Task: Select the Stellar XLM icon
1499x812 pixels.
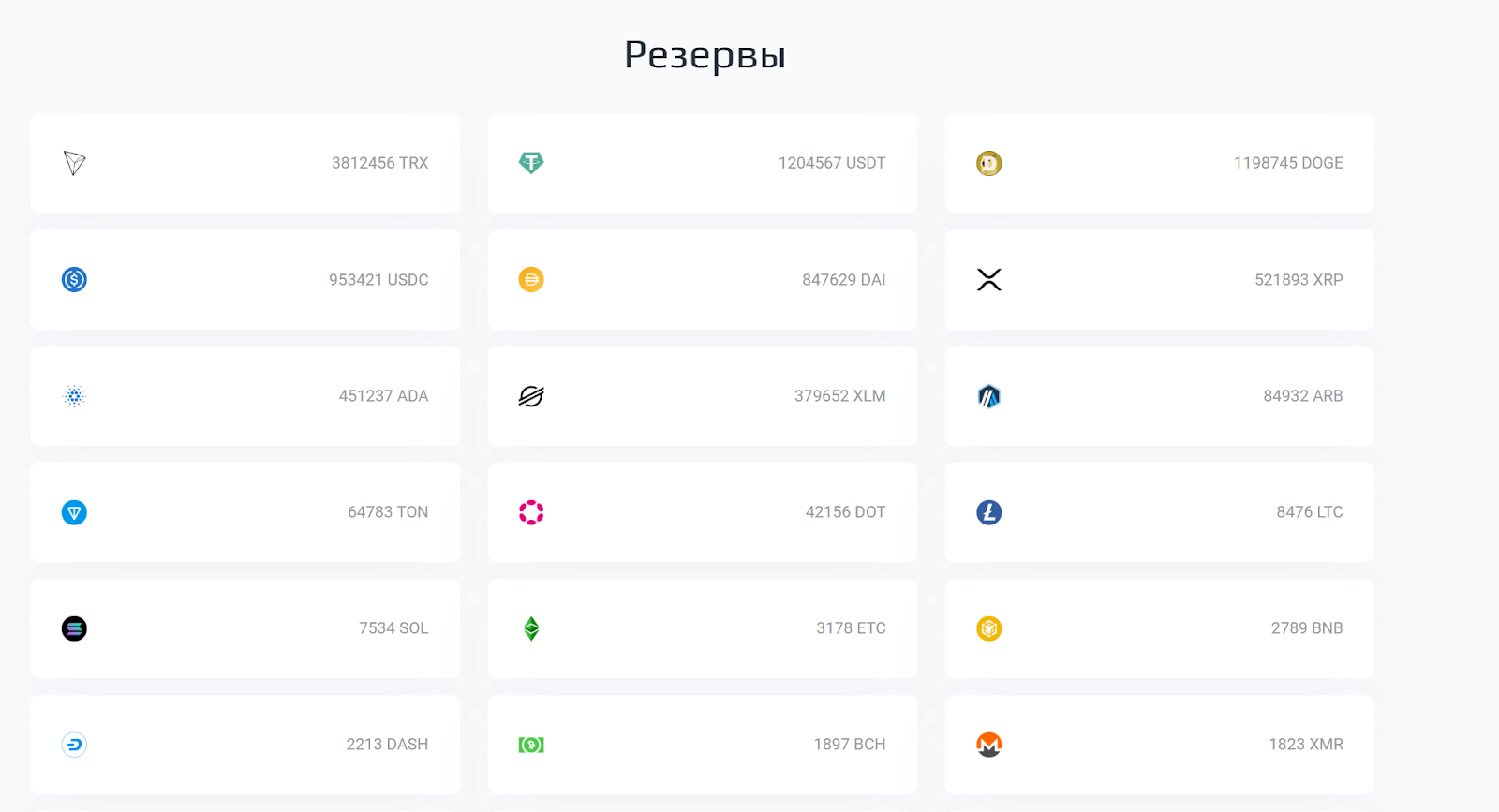Action: pos(531,395)
